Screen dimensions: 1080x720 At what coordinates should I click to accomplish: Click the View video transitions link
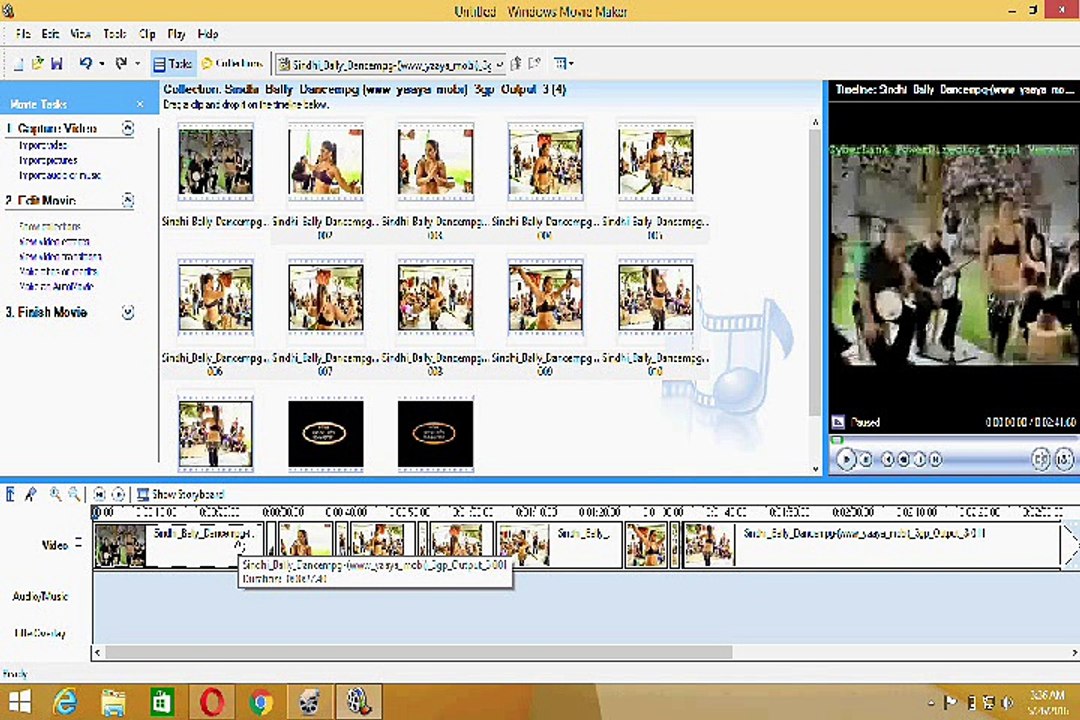point(61,256)
